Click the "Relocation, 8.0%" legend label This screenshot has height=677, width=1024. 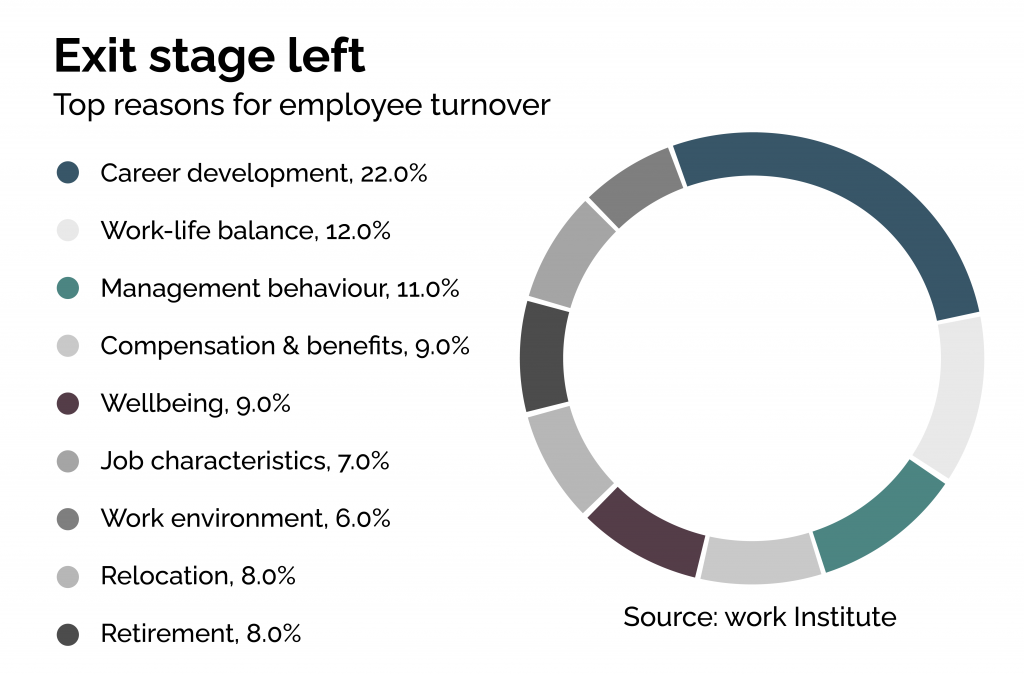198,577
